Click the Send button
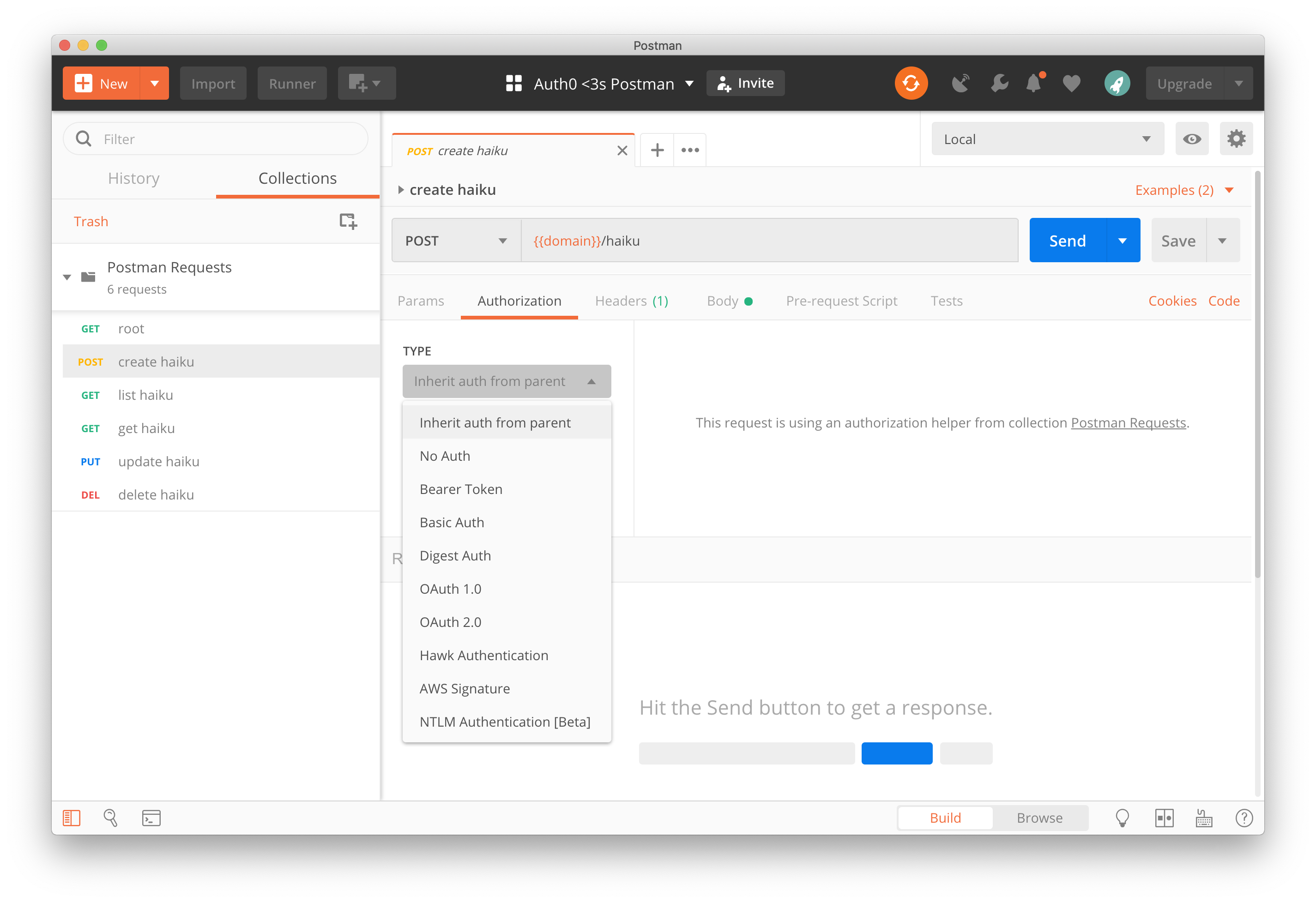1316x903 pixels. [1067, 241]
